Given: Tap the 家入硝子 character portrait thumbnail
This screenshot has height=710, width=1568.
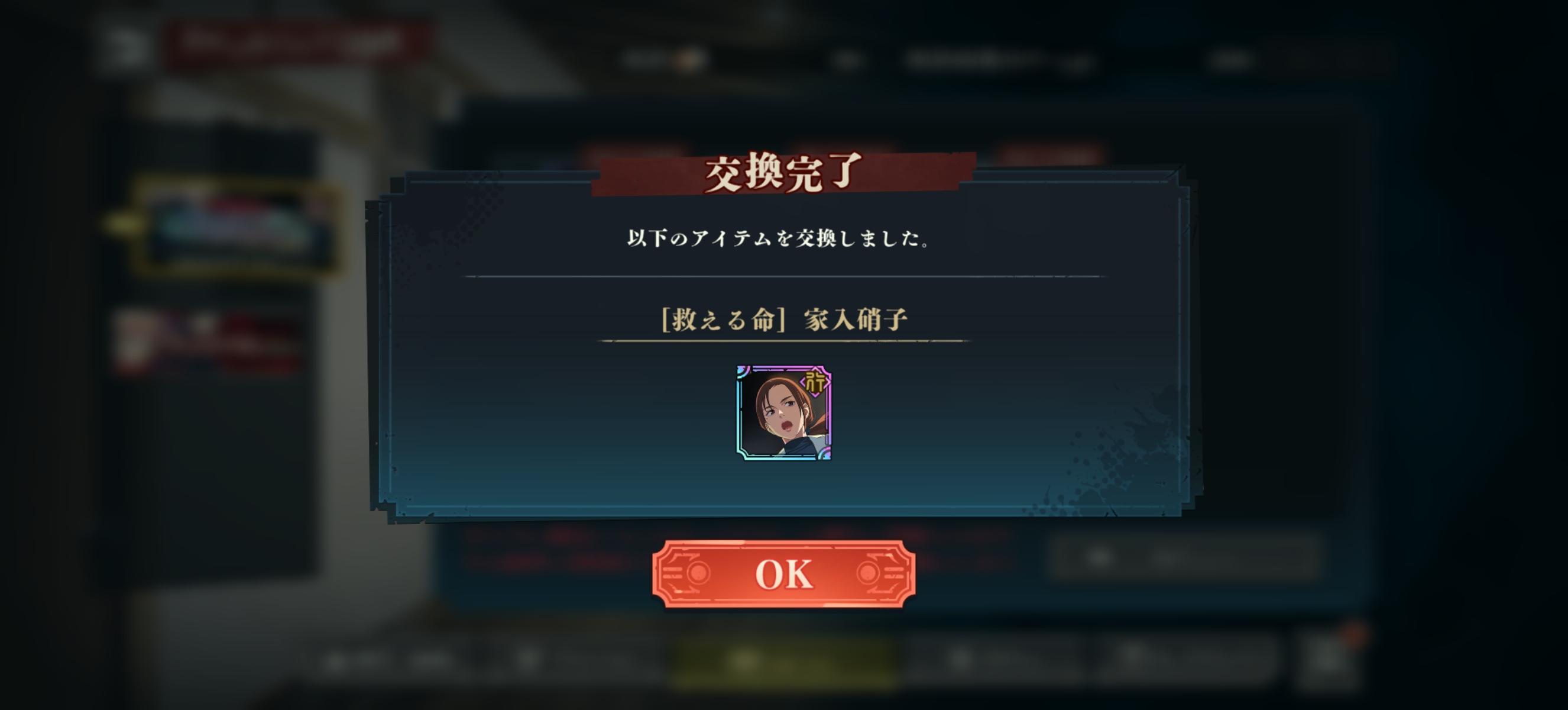Looking at the screenshot, I should coord(784,413).
